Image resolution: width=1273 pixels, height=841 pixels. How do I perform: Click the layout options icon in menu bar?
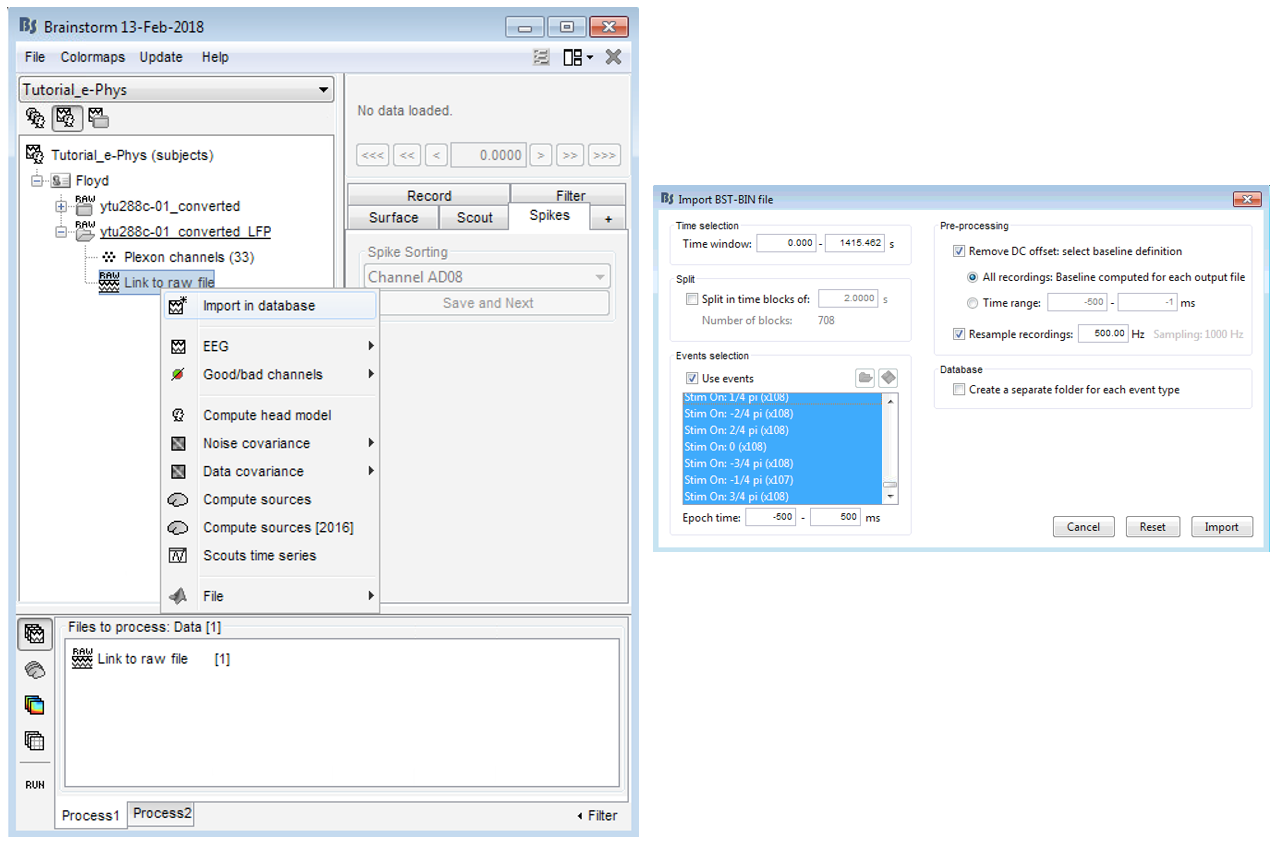click(577, 57)
